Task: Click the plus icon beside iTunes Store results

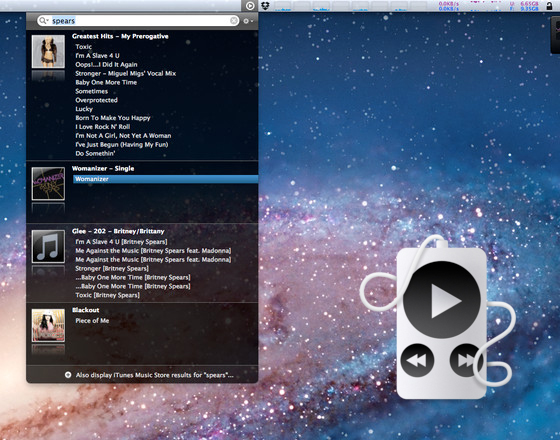Action: [x=68, y=375]
